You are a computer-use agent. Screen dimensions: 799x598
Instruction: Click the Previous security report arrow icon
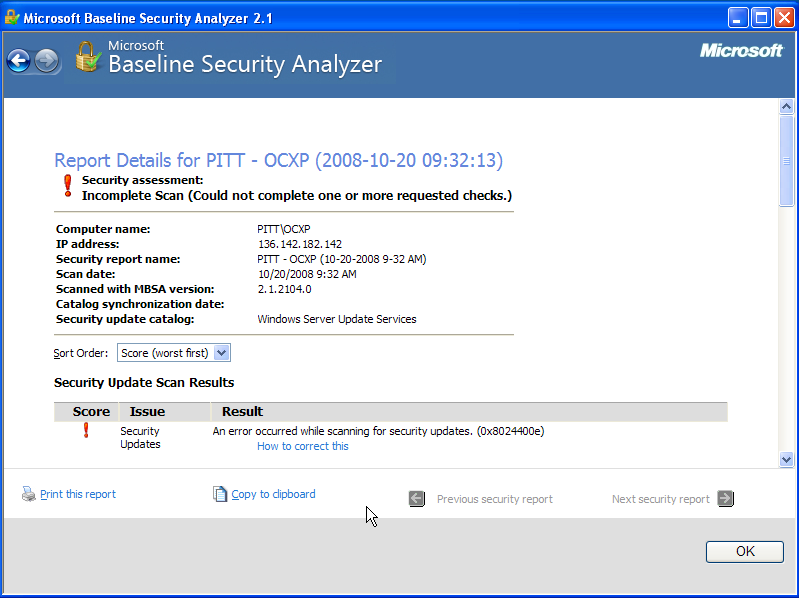[417, 499]
